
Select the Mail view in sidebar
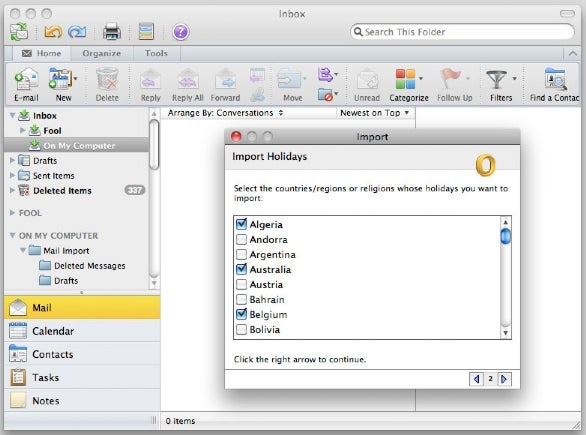point(82,308)
